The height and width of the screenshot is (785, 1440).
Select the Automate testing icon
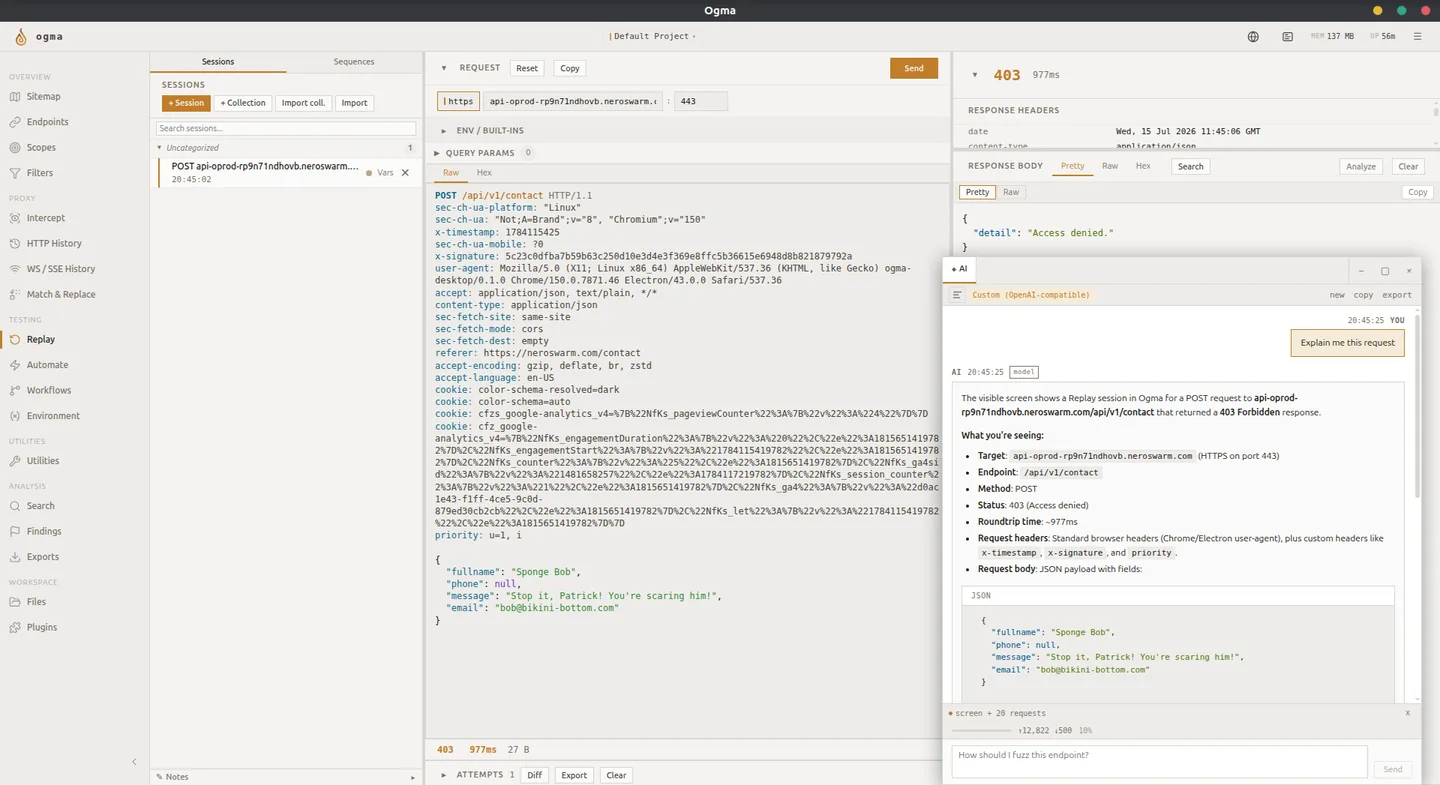(x=15, y=365)
